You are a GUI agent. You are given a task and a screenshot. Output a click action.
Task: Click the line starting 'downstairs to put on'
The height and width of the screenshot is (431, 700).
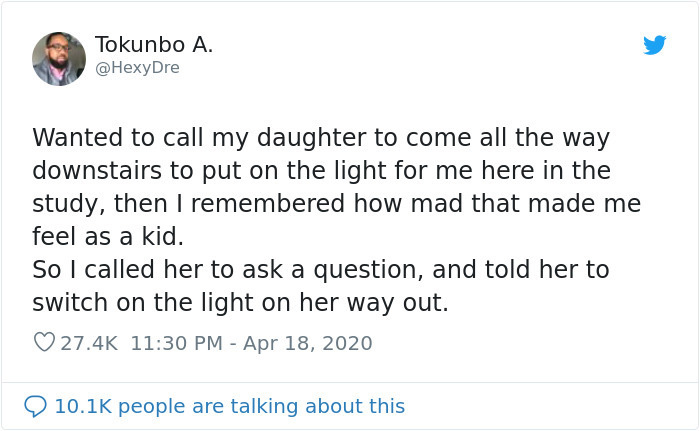321,170
